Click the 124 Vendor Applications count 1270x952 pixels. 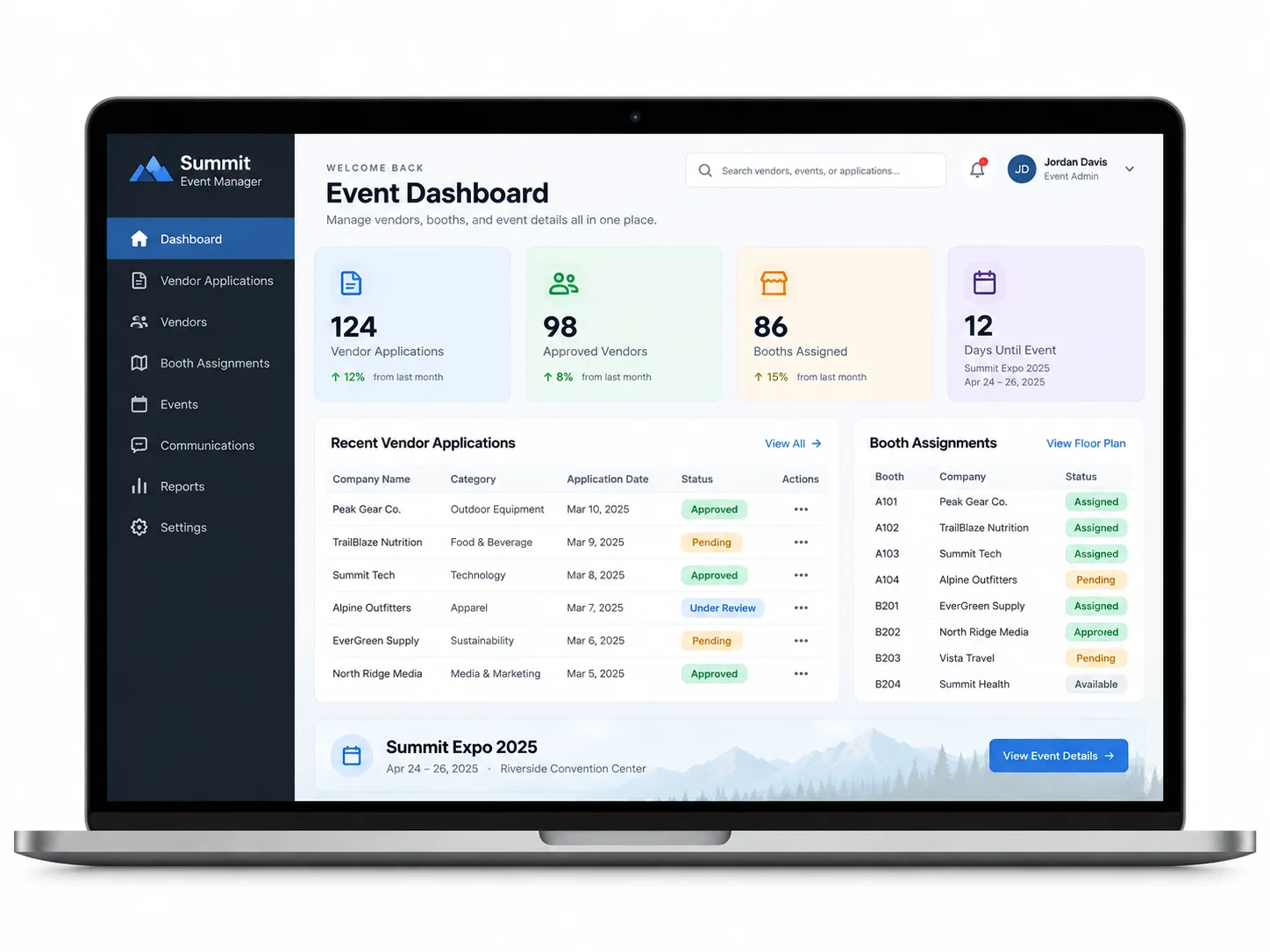353,327
